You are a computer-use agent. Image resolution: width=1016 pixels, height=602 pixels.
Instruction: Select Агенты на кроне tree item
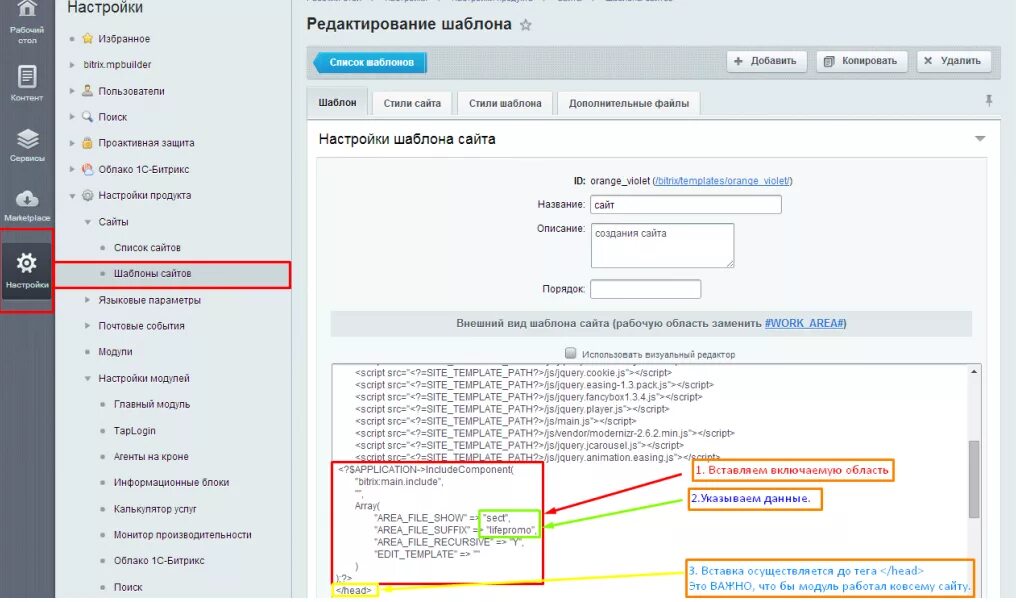tap(151, 456)
